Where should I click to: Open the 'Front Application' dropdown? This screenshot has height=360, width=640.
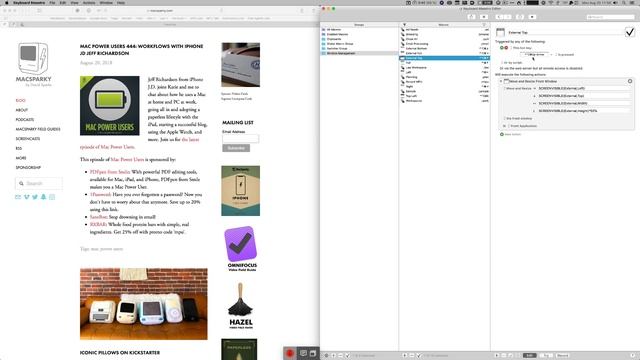(x=522, y=126)
